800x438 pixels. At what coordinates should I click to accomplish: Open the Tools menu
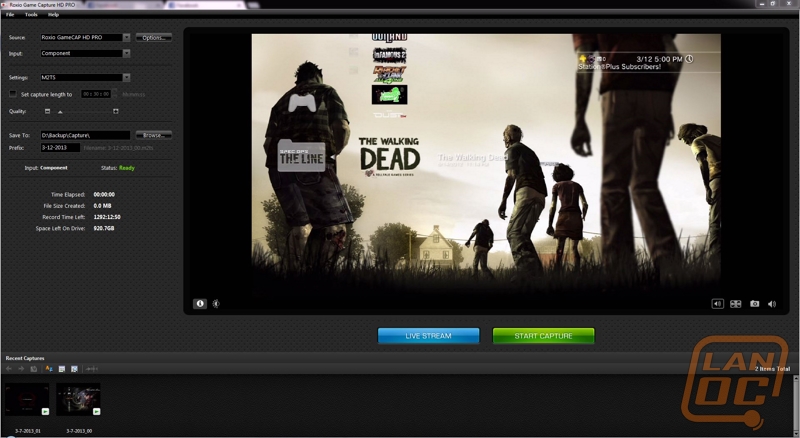[x=31, y=15]
